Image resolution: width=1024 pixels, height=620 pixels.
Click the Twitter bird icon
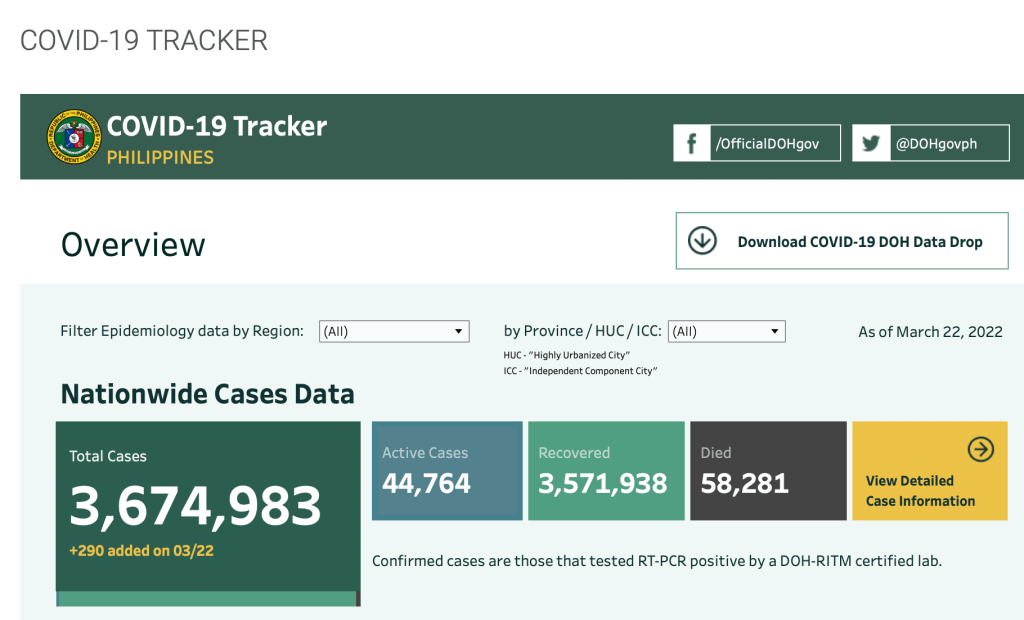[x=871, y=143]
